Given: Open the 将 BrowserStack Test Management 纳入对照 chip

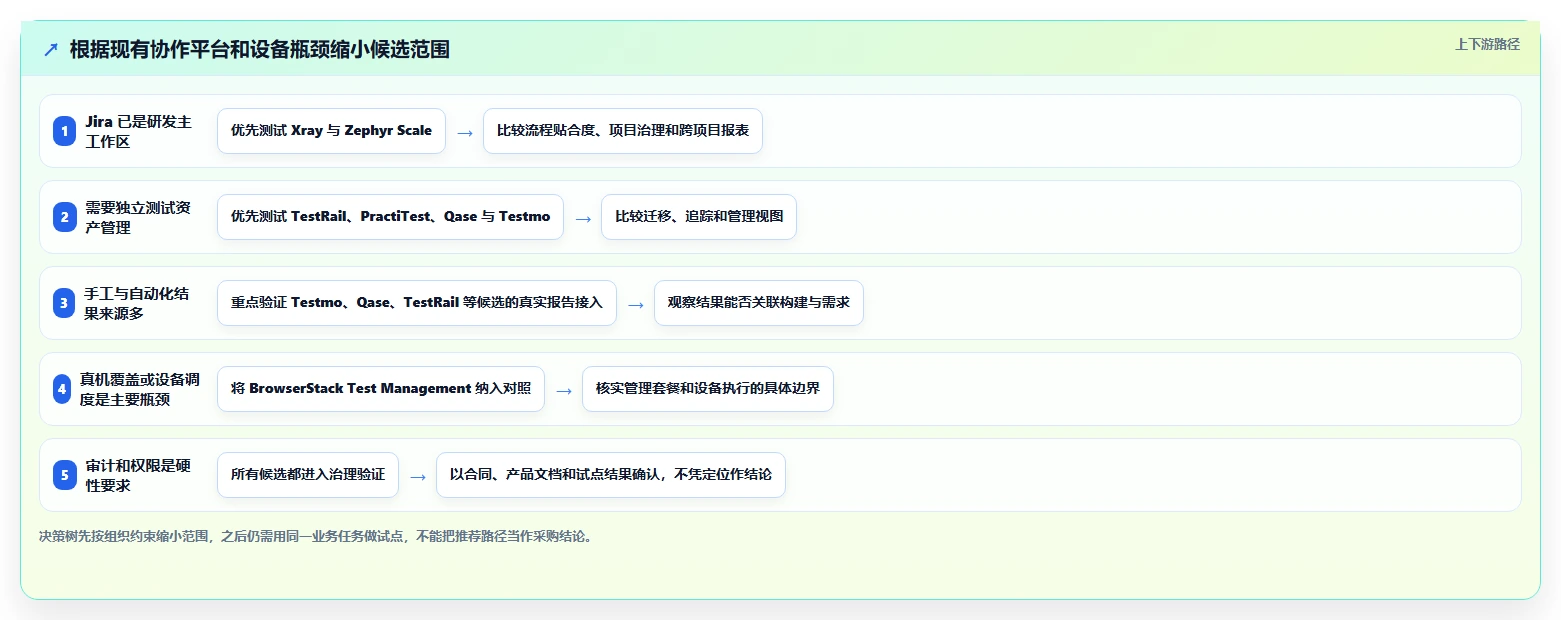Looking at the screenshot, I should pos(381,389).
